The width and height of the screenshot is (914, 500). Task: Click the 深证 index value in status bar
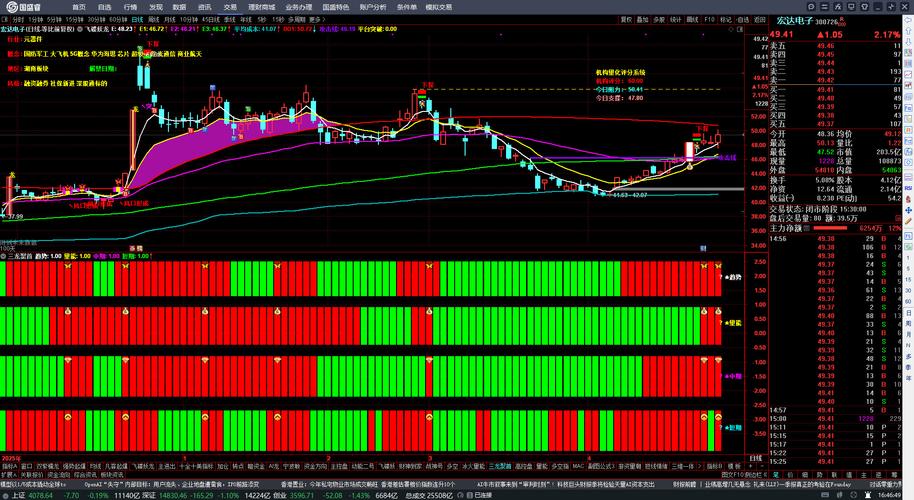tap(173, 495)
